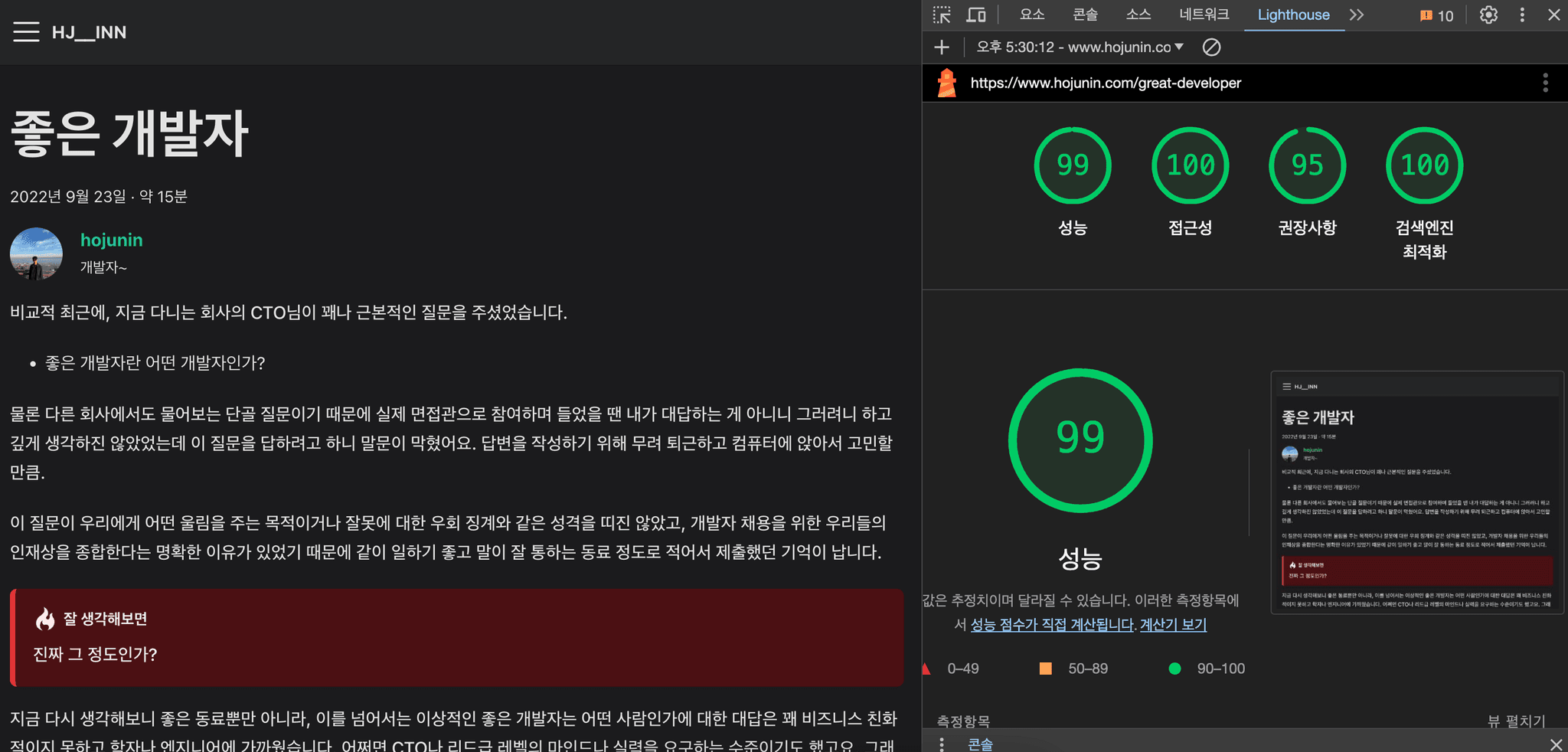This screenshot has width=1568, height=752.
Task: Click the flame icon in the callout
Action: (45, 619)
